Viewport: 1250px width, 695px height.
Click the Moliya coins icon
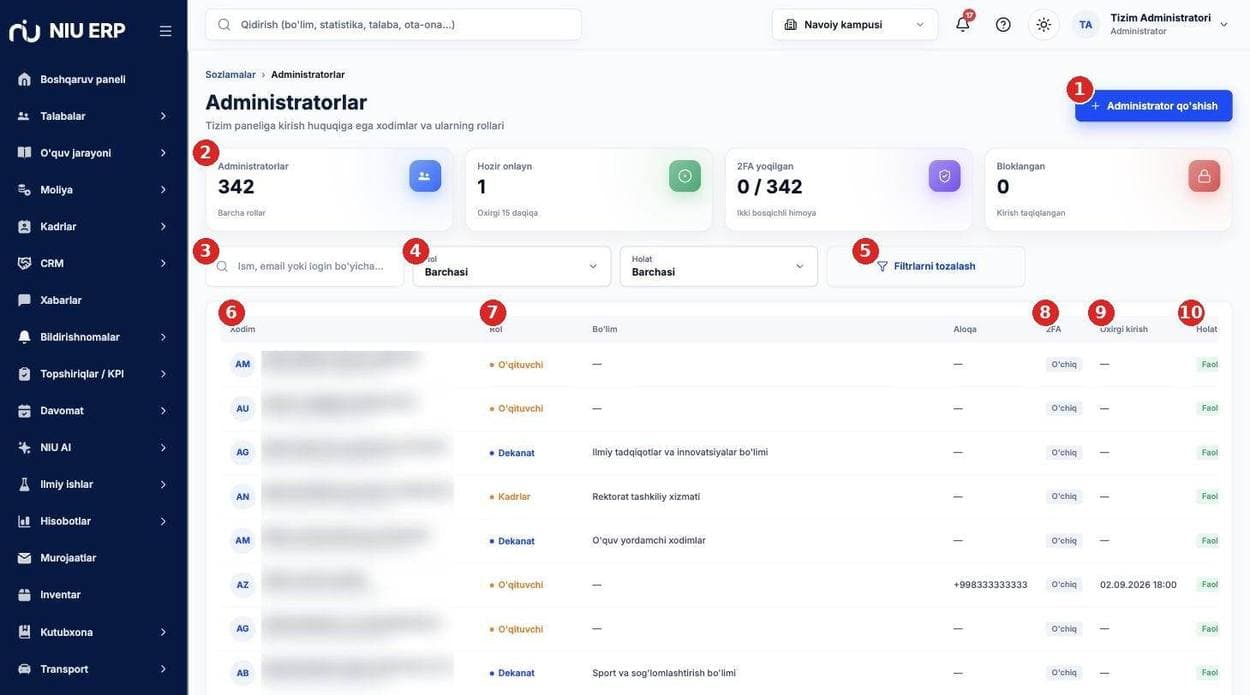coord(24,189)
